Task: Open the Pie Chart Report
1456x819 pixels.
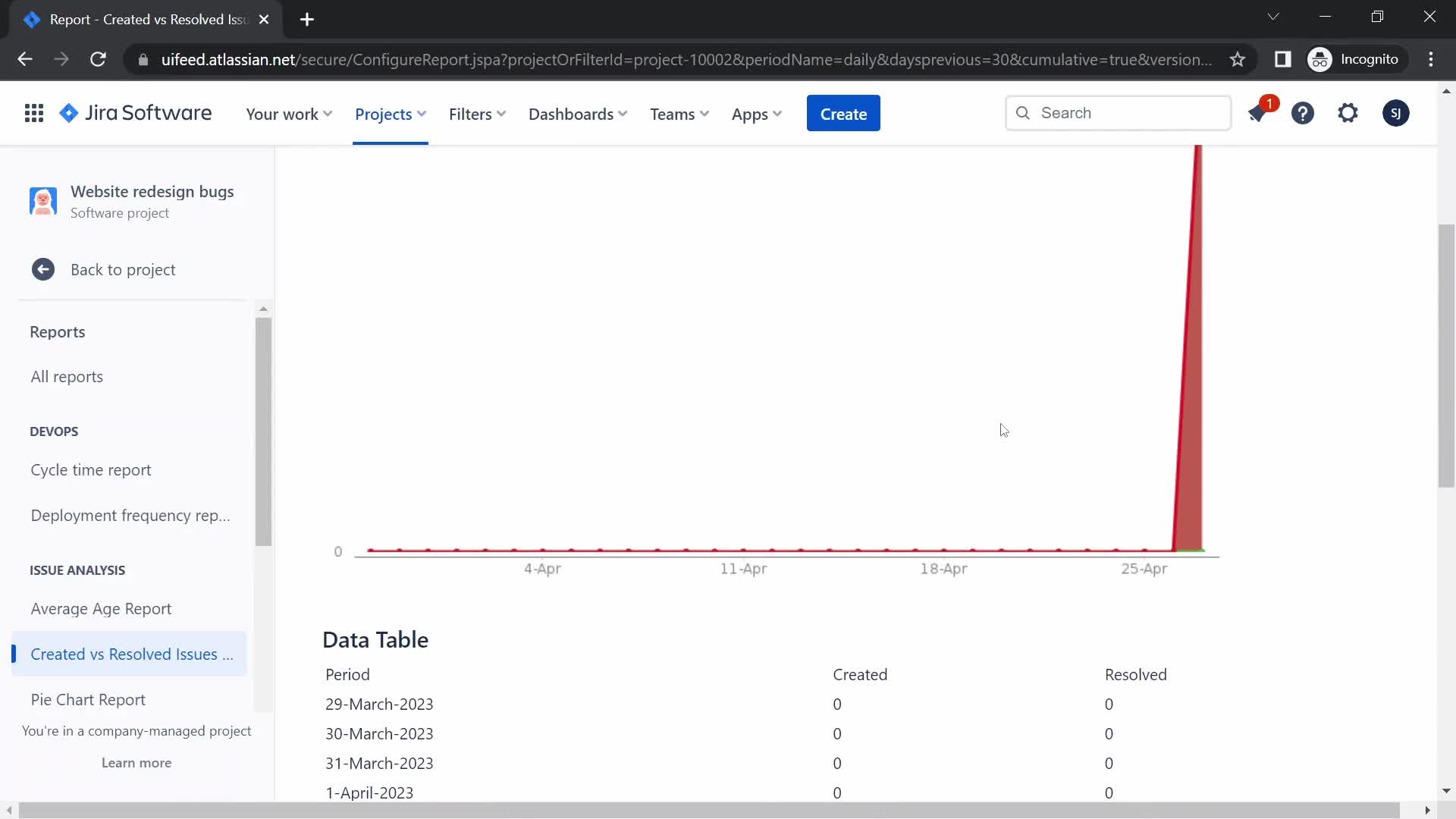Action: pyautogui.click(x=88, y=700)
